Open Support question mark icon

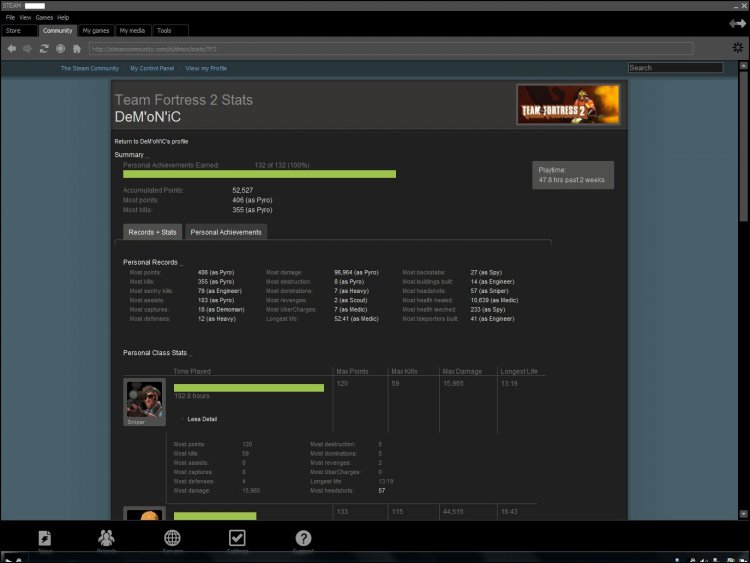pyautogui.click(x=303, y=538)
